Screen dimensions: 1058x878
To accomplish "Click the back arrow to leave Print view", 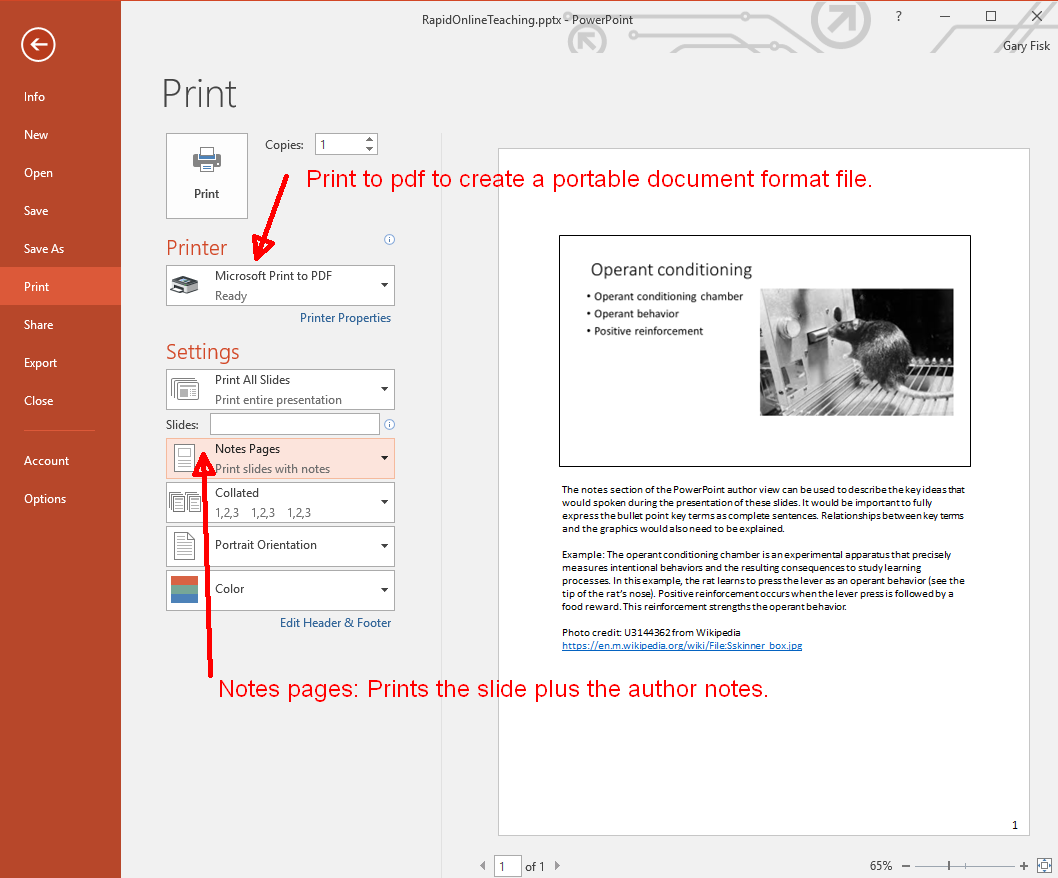I will pos(38,45).
